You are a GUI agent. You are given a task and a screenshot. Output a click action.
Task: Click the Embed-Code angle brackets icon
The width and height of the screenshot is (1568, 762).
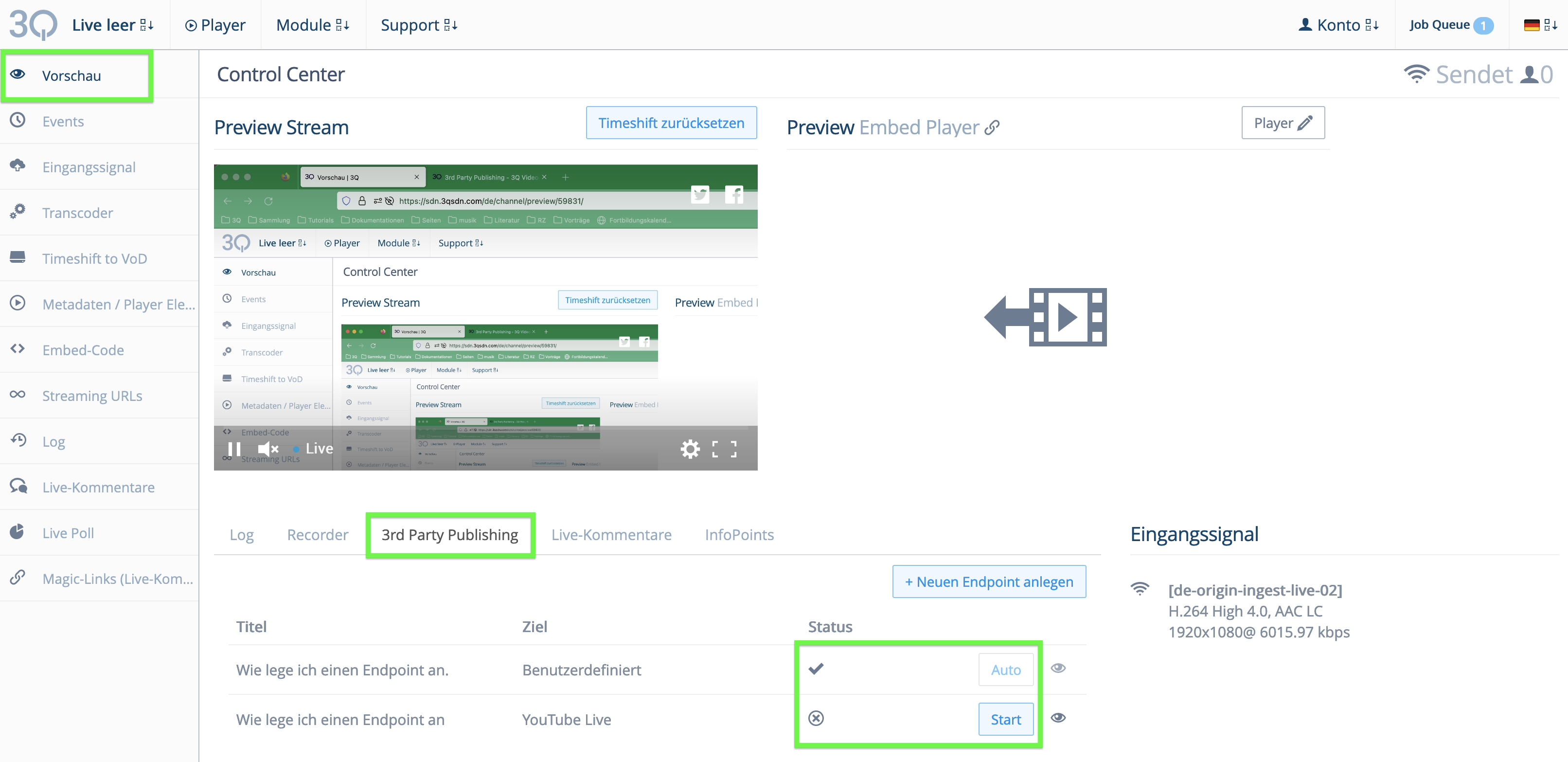(x=18, y=348)
